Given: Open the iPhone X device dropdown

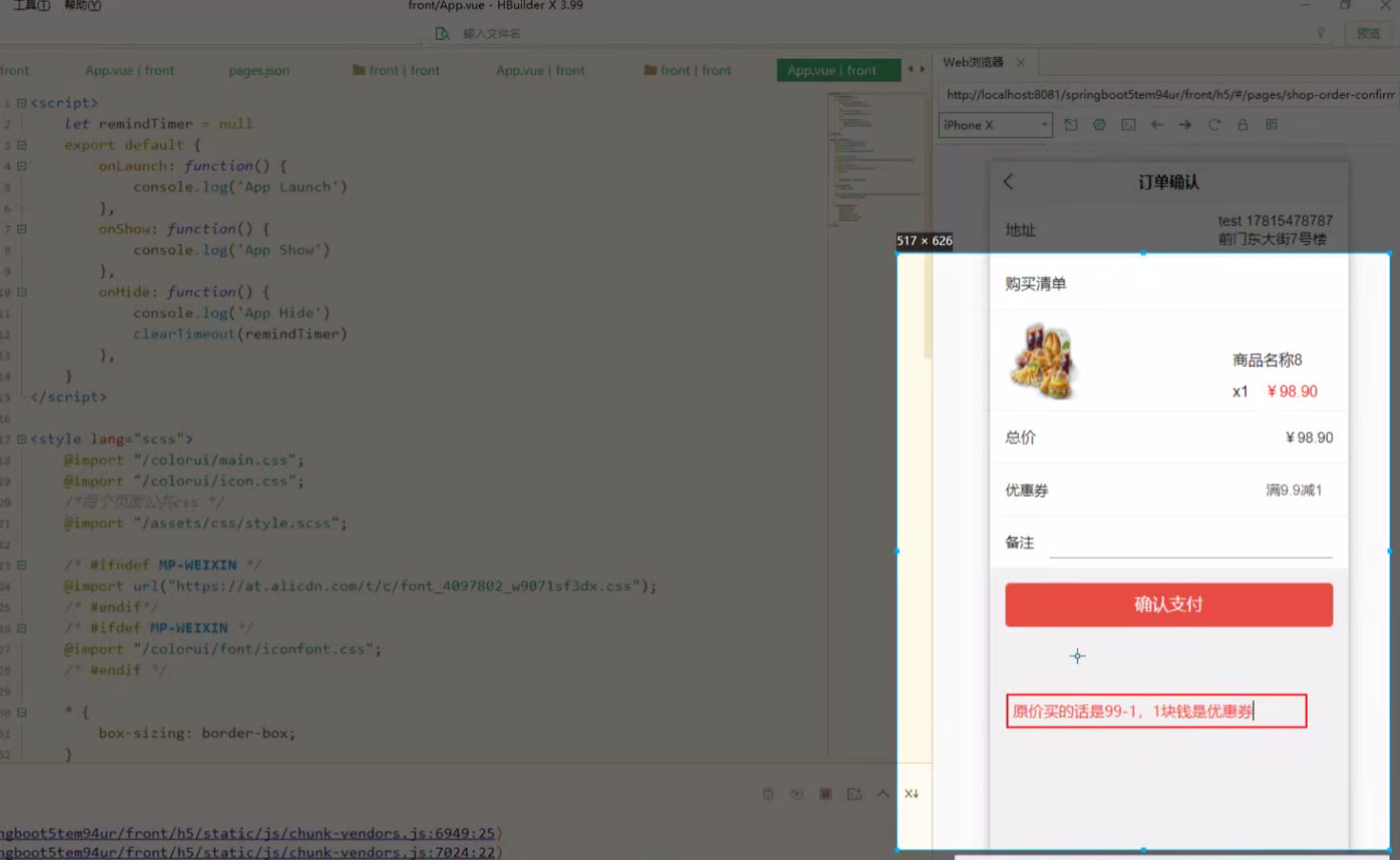Looking at the screenshot, I should point(996,125).
